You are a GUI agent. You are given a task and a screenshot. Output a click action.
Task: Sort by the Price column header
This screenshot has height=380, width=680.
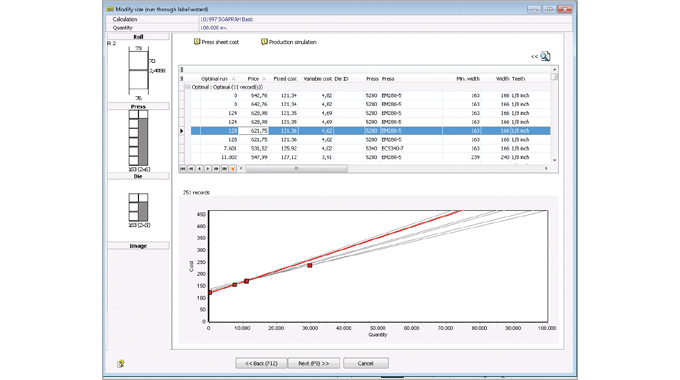pos(253,79)
